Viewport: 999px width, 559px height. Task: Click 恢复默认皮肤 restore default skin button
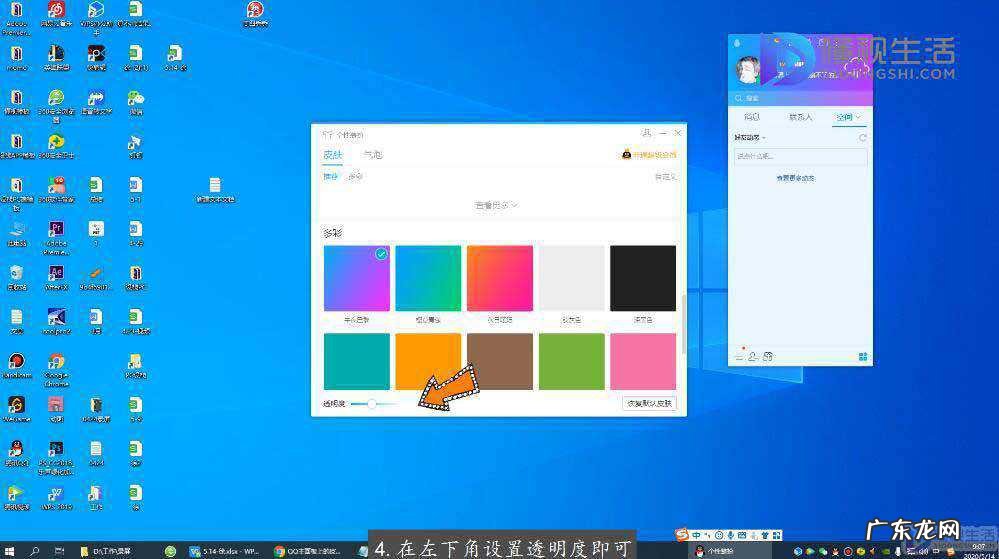pyautogui.click(x=649, y=403)
